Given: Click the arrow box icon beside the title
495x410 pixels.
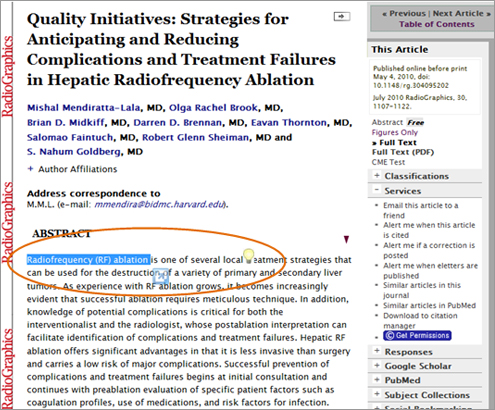Looking at the screenshot, I should 342,16.
